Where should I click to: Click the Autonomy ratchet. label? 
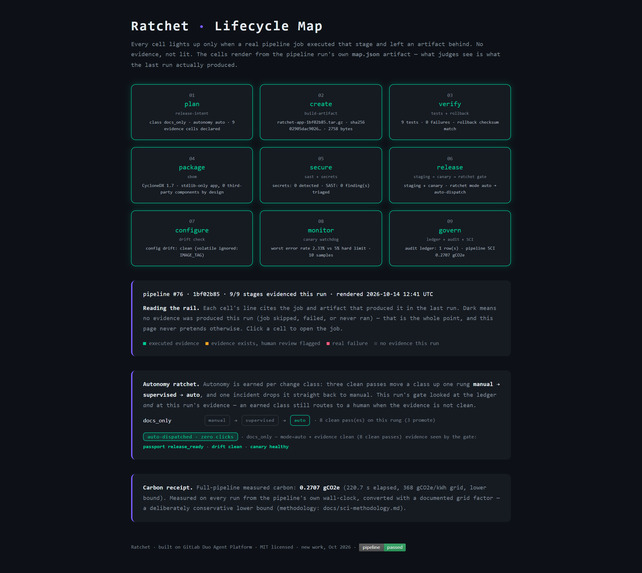click(x=171, y=384)
